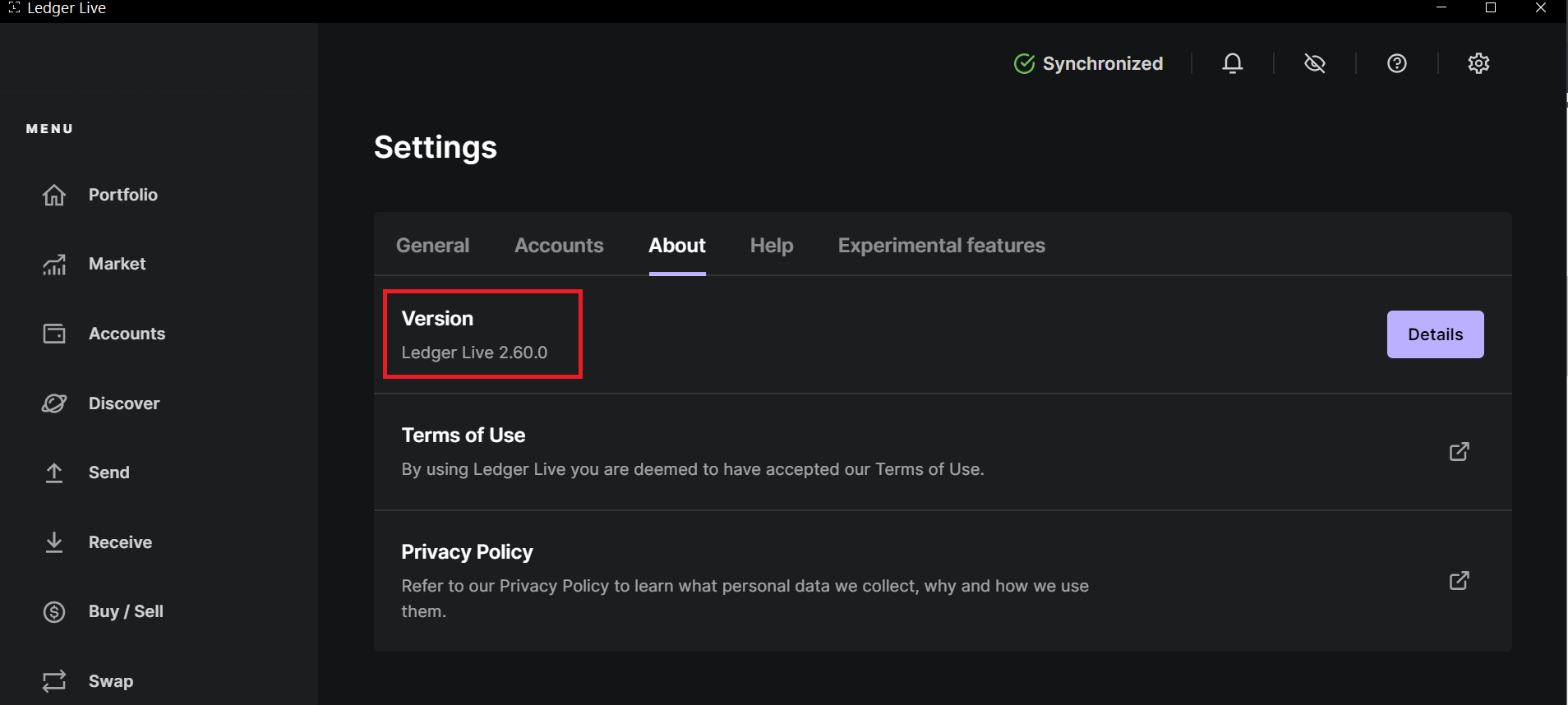Click the Synchronized status indicator

point(1088,63)
